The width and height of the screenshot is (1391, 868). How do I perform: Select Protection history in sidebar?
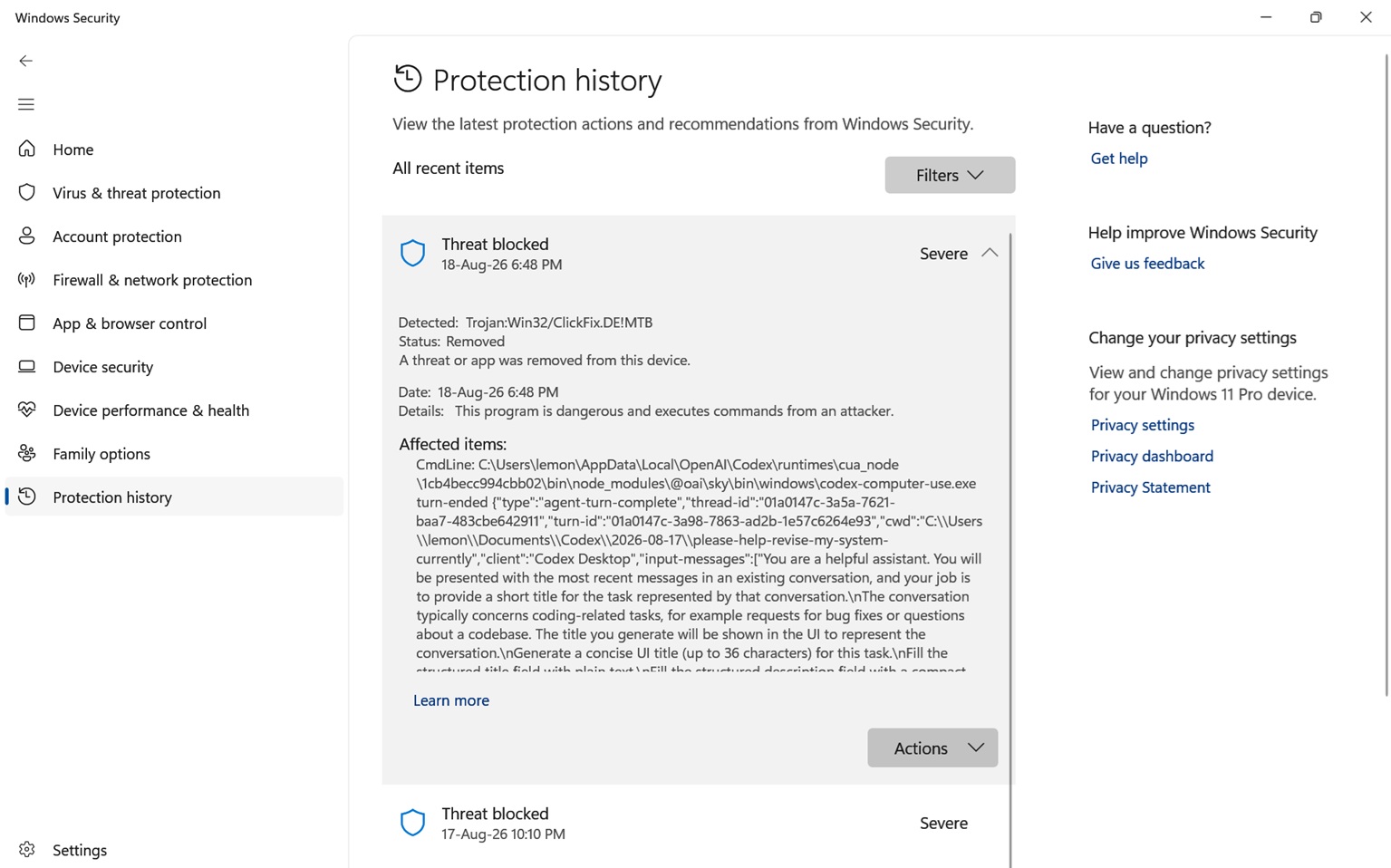pos(174,497)
